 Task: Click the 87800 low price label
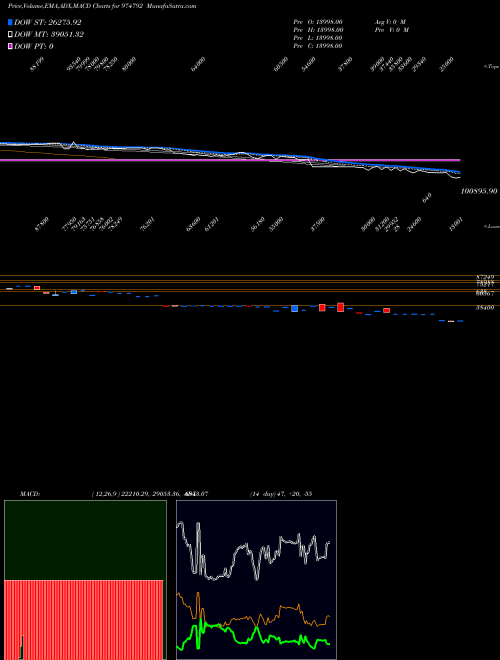coord(42,224)
